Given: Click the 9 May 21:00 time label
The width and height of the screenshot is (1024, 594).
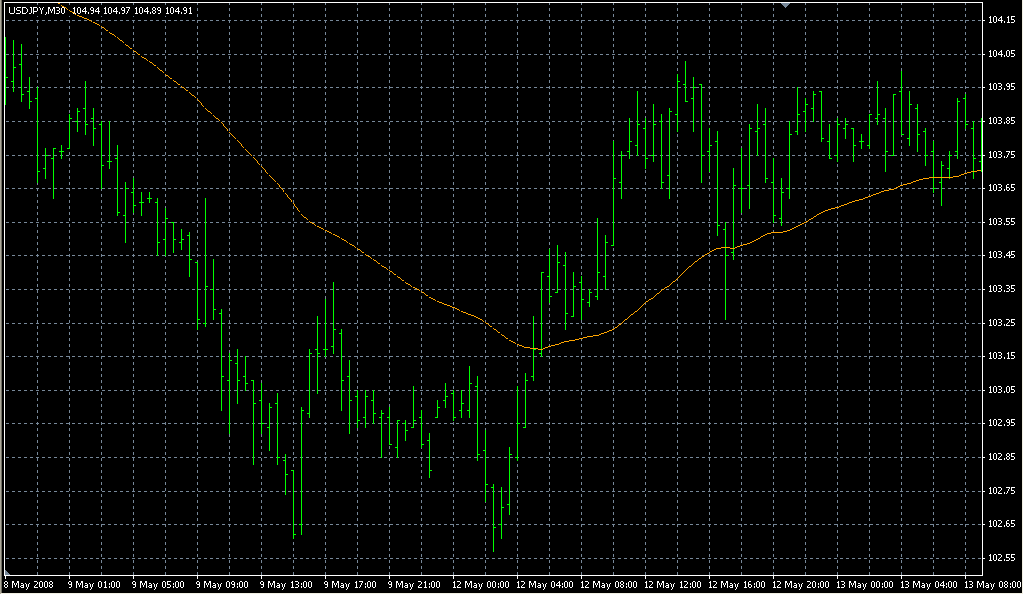Looking at the screenshot, I should 414,583.
